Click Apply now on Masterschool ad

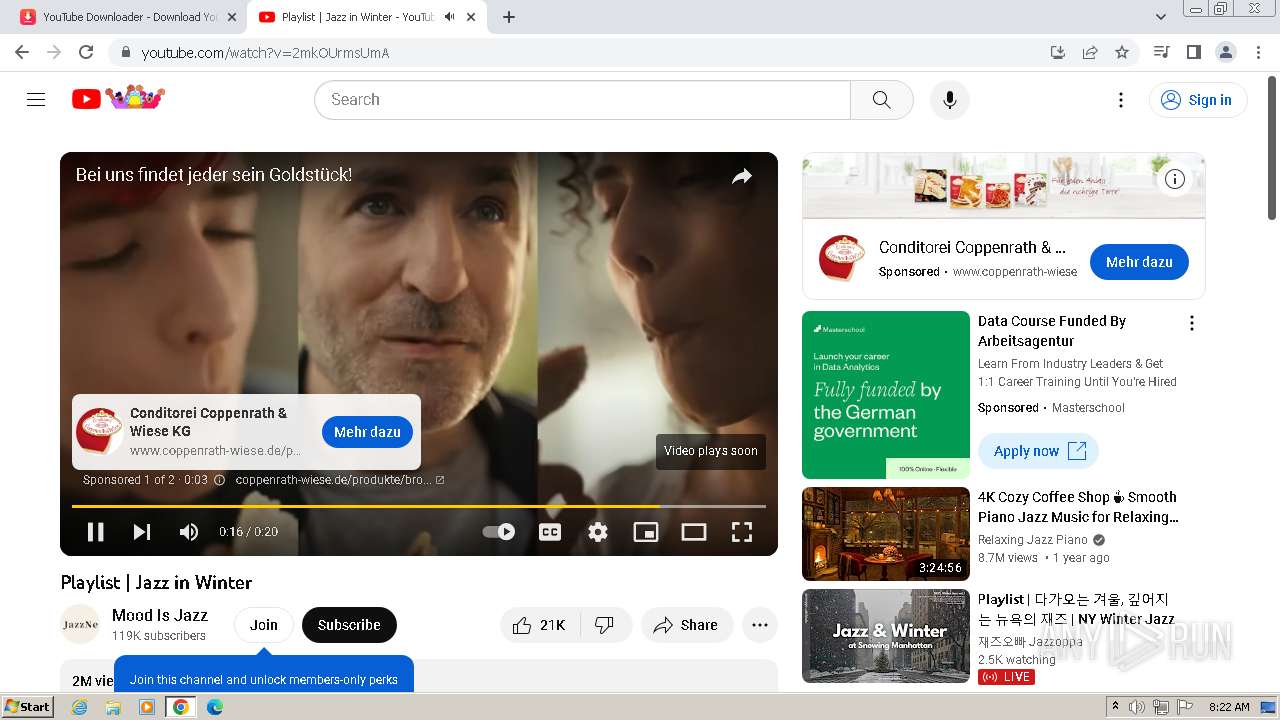[1039, 451]
